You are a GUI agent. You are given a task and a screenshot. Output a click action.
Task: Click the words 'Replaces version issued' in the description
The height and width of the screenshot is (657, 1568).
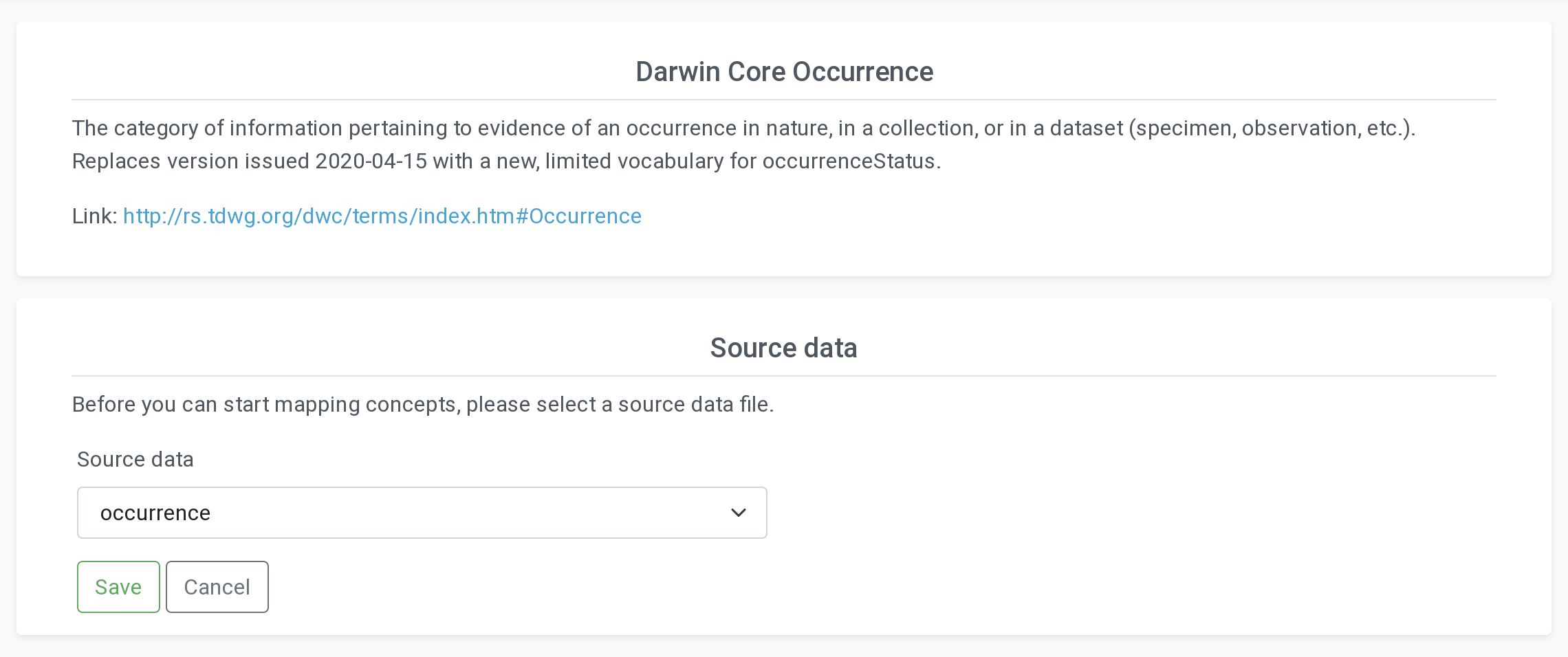[x=191, y=162]
